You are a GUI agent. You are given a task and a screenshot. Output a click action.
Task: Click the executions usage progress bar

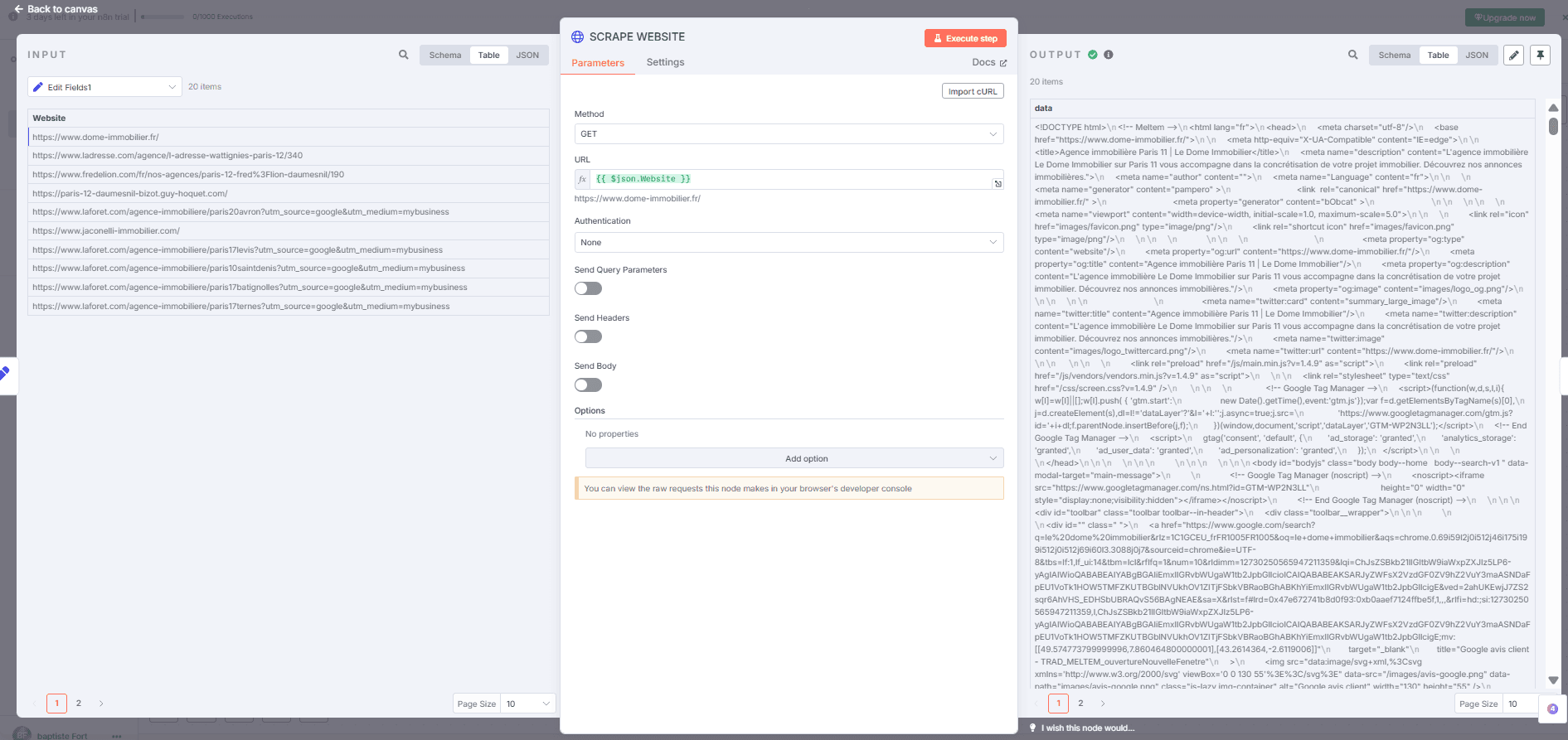[x=163, y=17]
